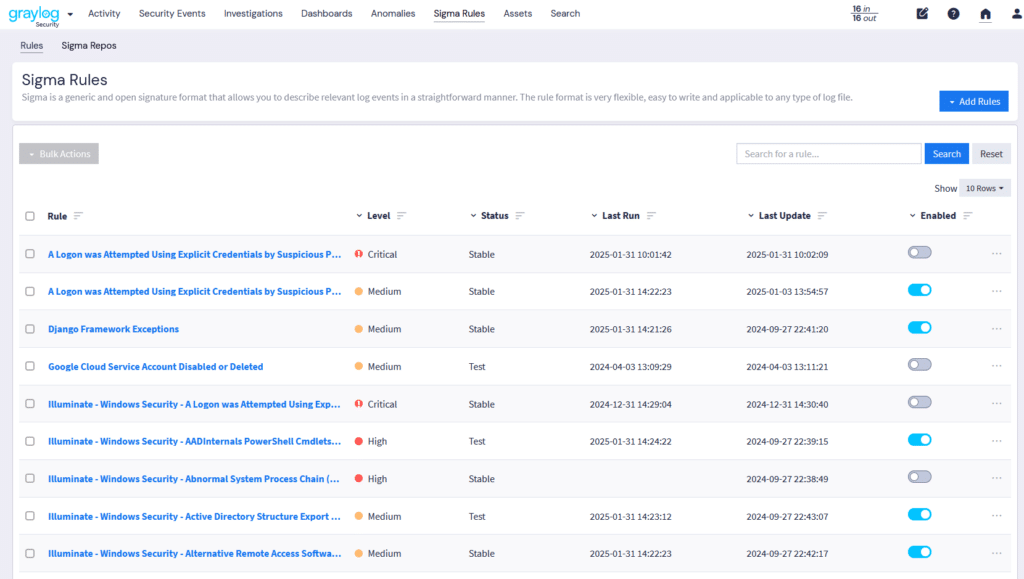1024x579 pixels.
Task: Open actions menu for Google Cloud Service Account rule
Action: tap(997, 366)
